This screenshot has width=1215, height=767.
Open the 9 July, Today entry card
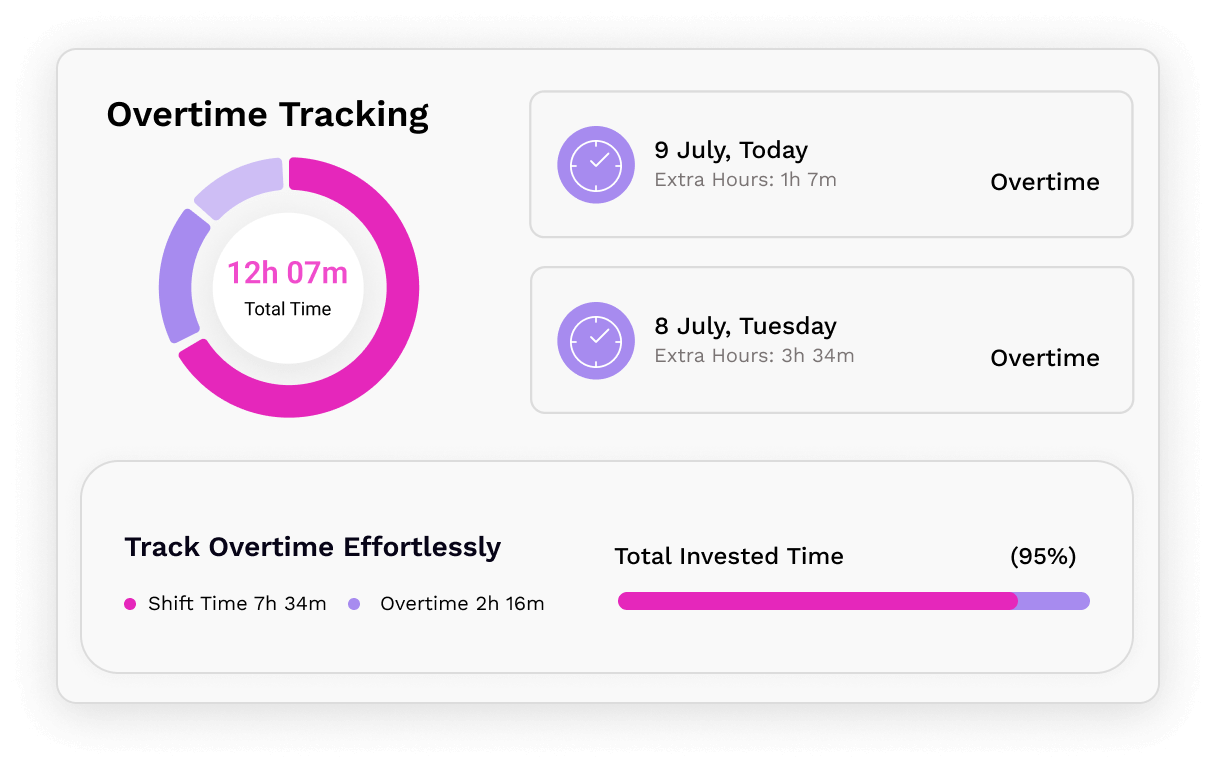pos(831,165)
